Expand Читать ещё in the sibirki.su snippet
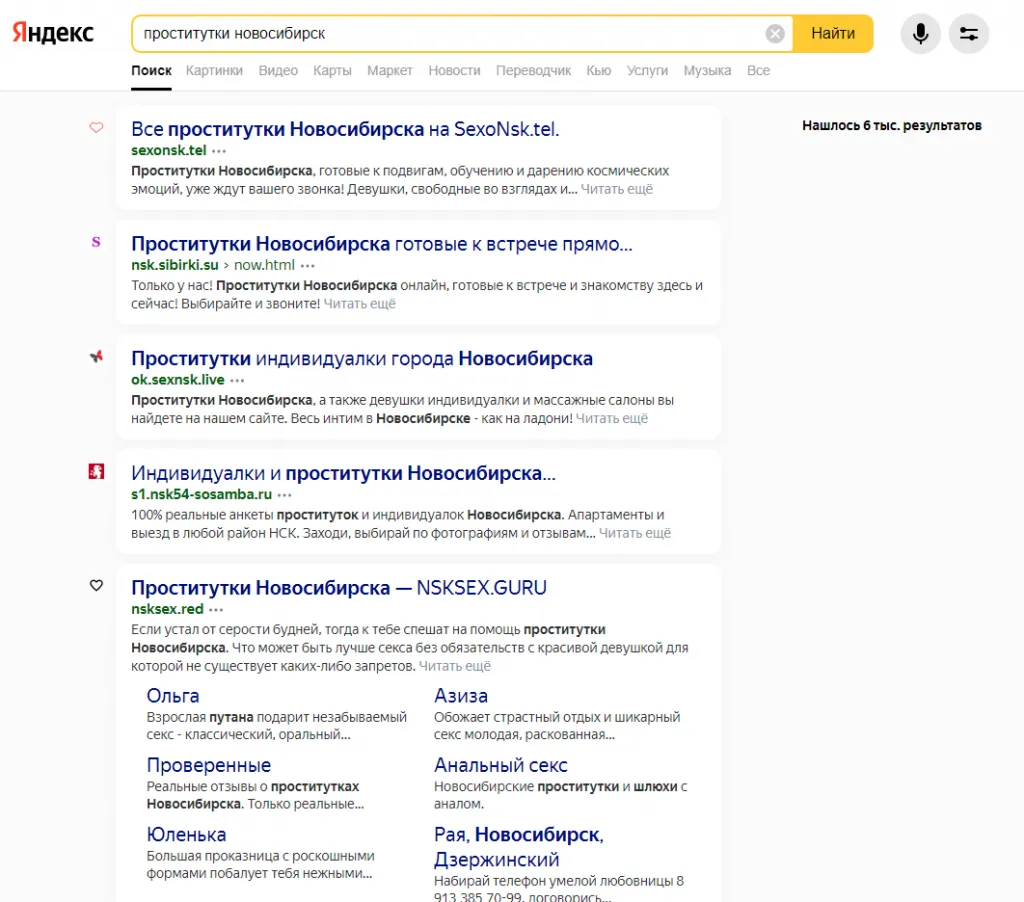 (x=360, y=304)
